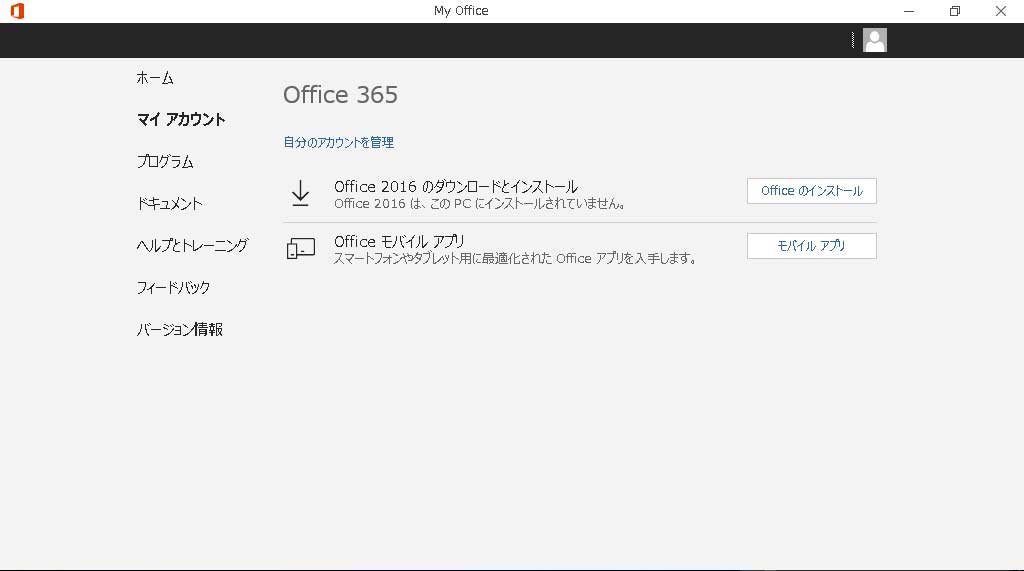Open ヘルプとトレーニング page
Viewport: 1024px width, 571px height.
[192, 246]
